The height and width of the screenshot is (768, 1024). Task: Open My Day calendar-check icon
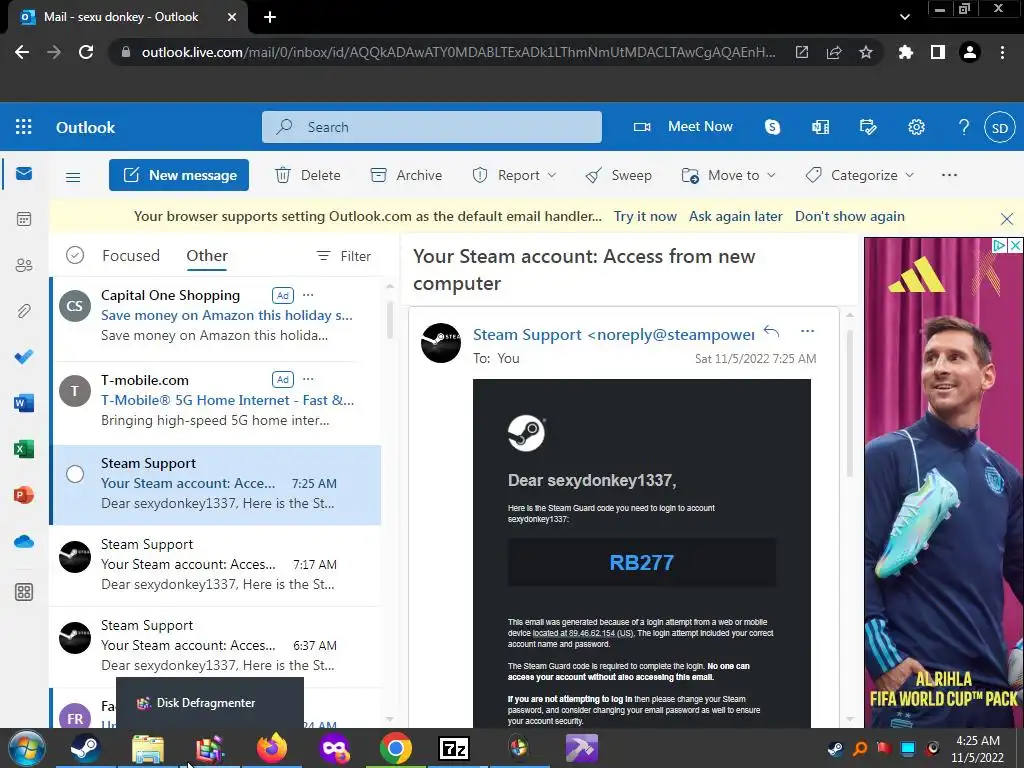[868, 127]
